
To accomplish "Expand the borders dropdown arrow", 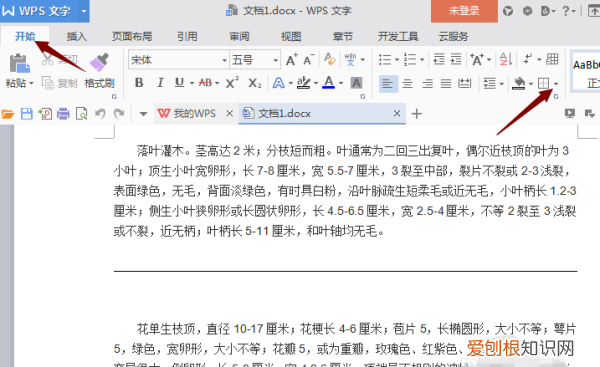I will [556, 83].
